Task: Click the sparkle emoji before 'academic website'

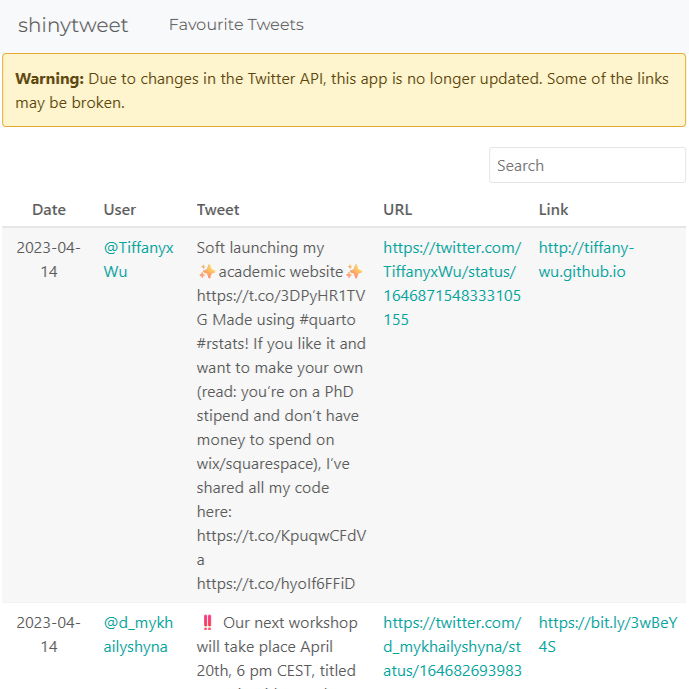Action: click(x=207, y=272)
